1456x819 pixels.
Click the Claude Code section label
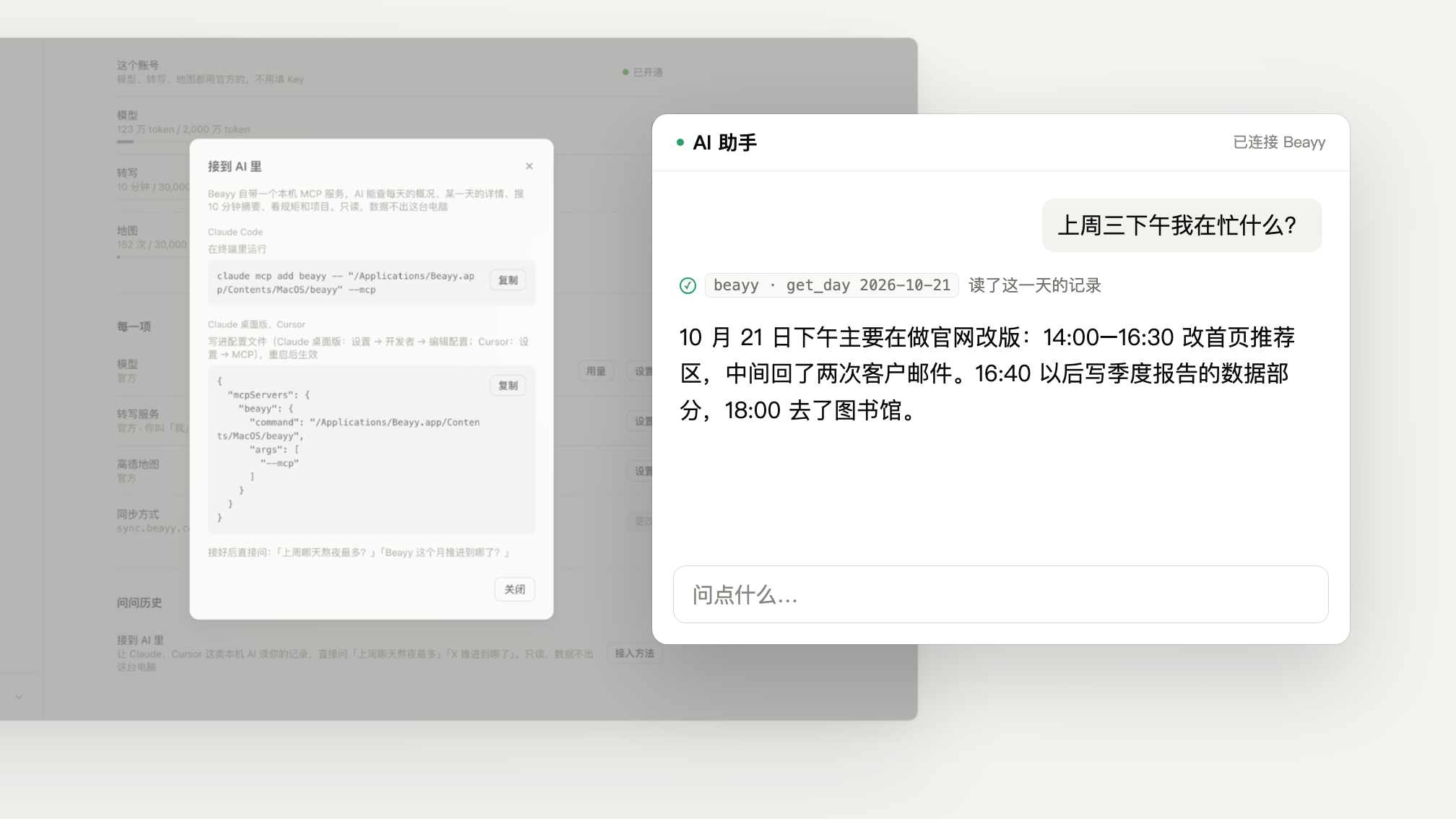point(235,232)
